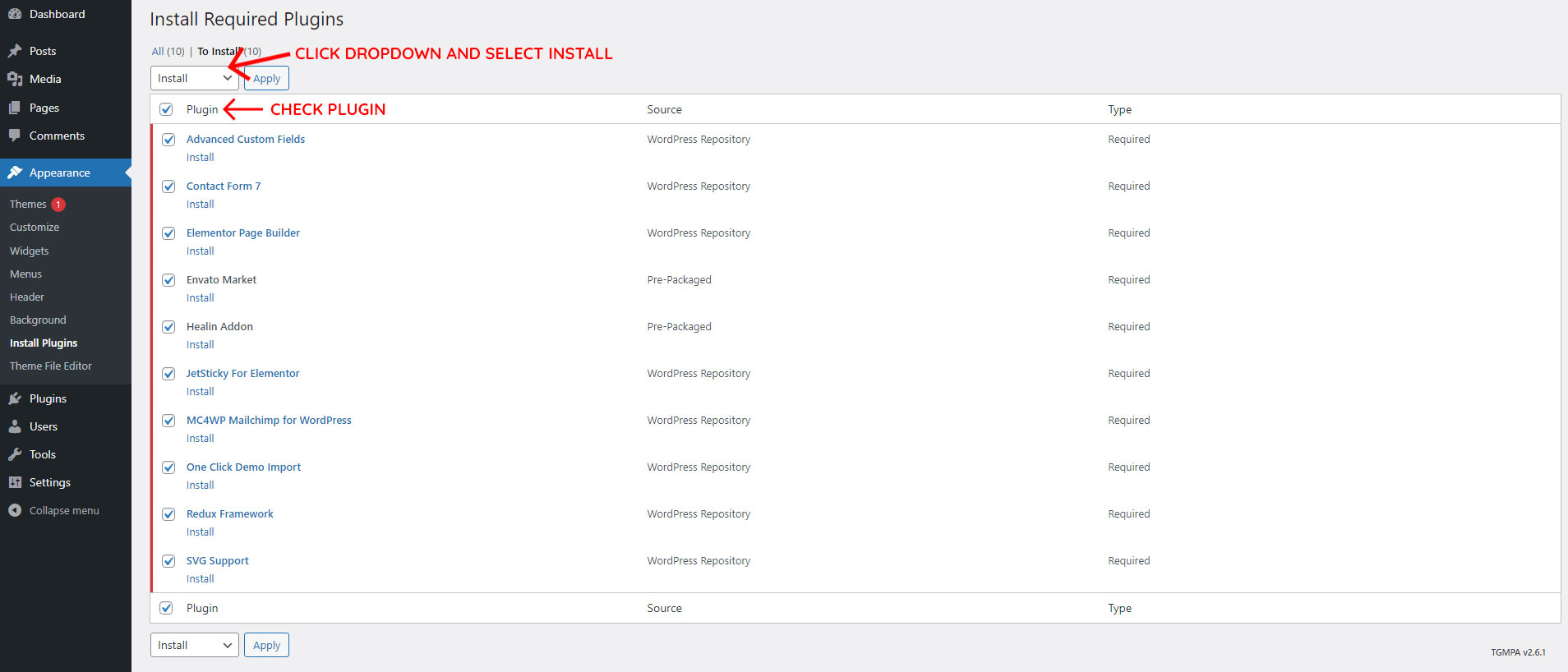Open the bottom bulk action Install dropdown
The width and height of the screenshot is (1568, 672).
coord(194,645)
